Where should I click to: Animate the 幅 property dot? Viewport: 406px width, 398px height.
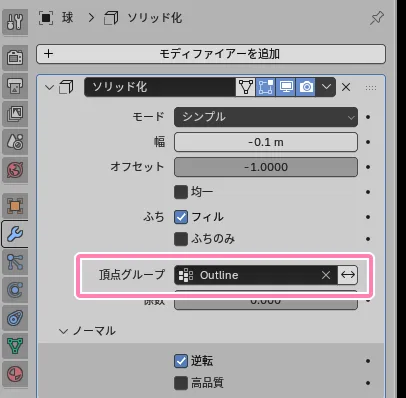(x=368, y=142)
